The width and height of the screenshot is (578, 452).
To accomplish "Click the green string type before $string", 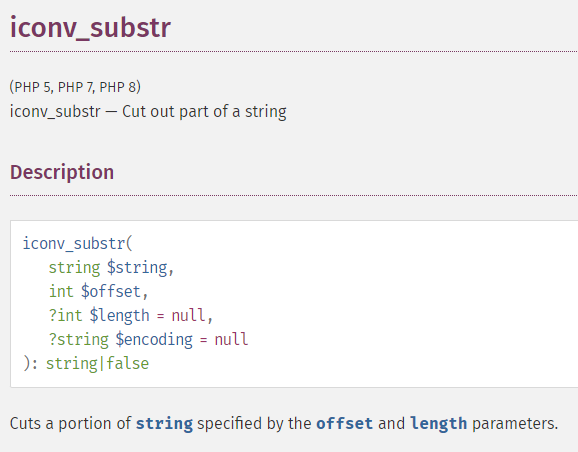I will click(74, 268).
